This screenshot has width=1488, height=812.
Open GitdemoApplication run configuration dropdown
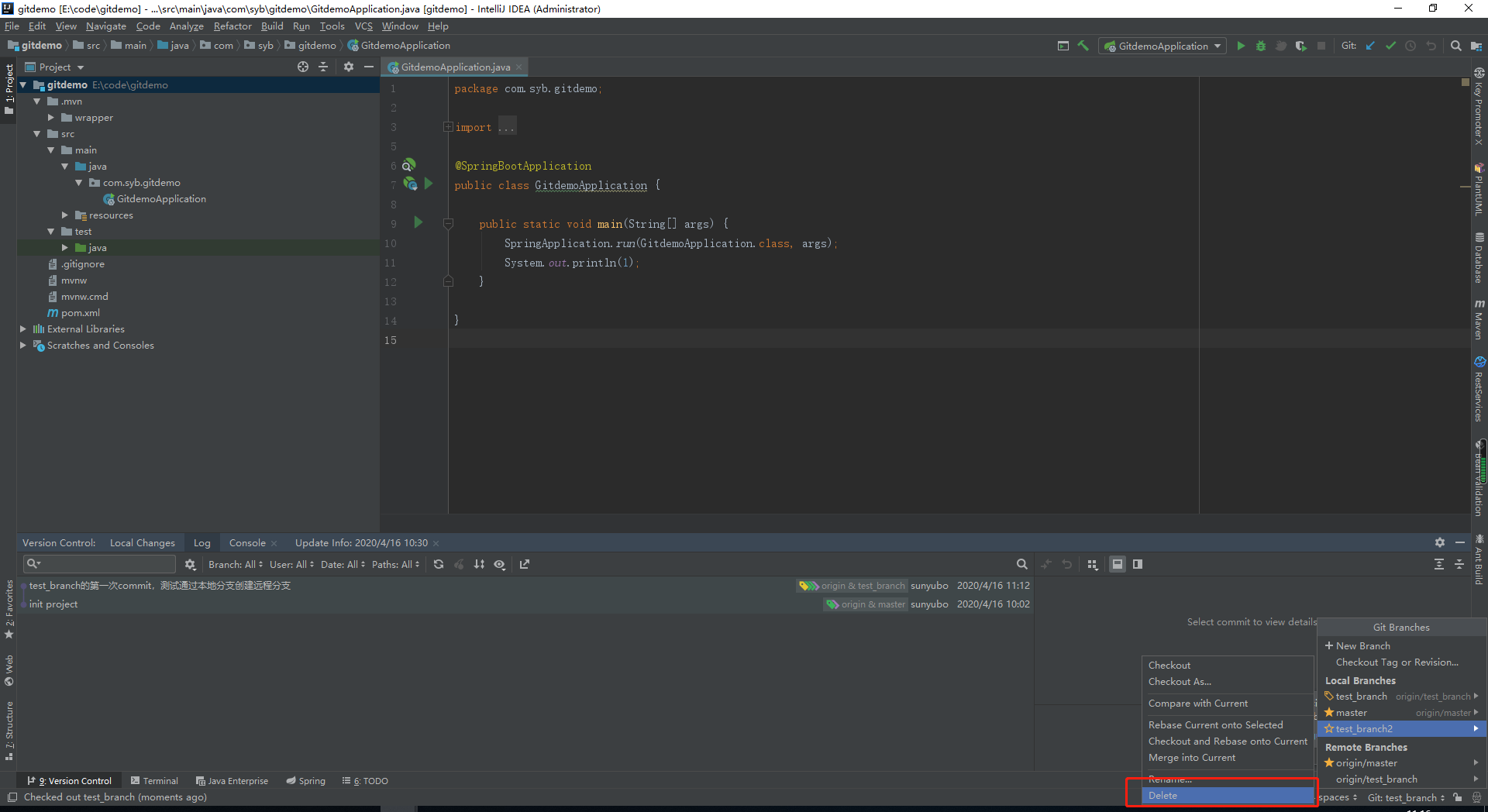[1162, 46]
